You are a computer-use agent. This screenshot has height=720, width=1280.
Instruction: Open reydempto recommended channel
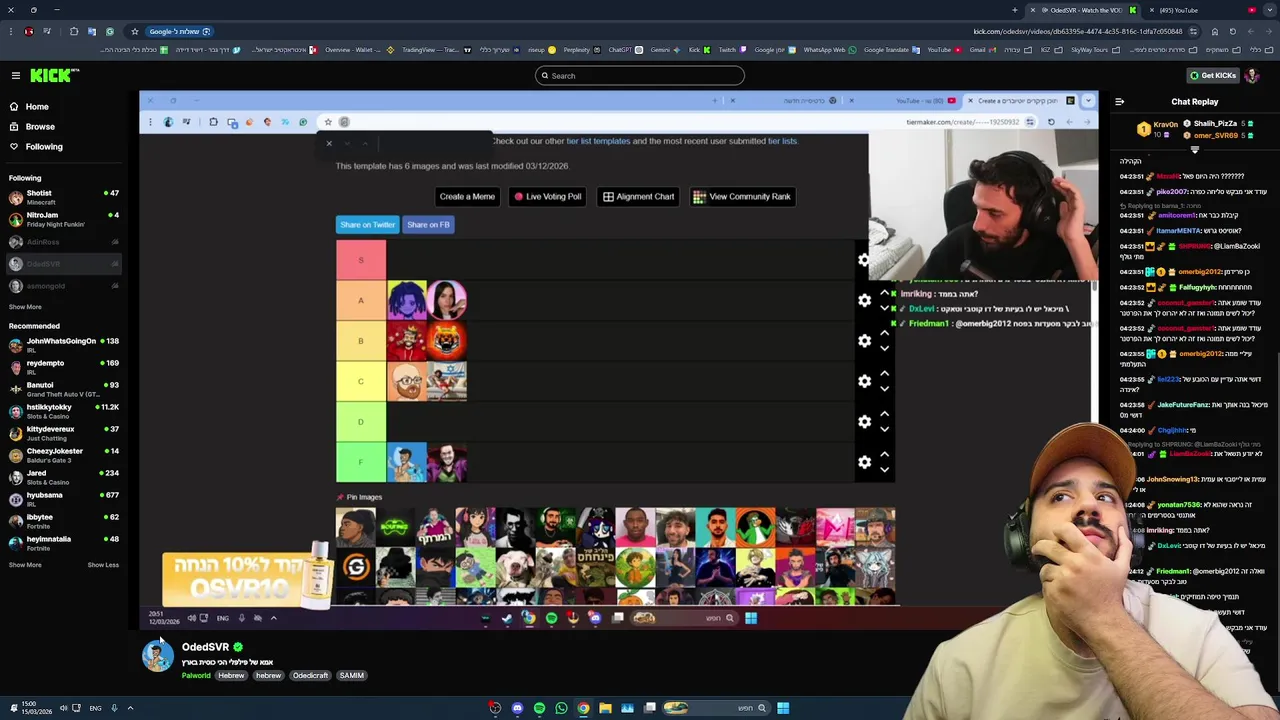[62, 367]
